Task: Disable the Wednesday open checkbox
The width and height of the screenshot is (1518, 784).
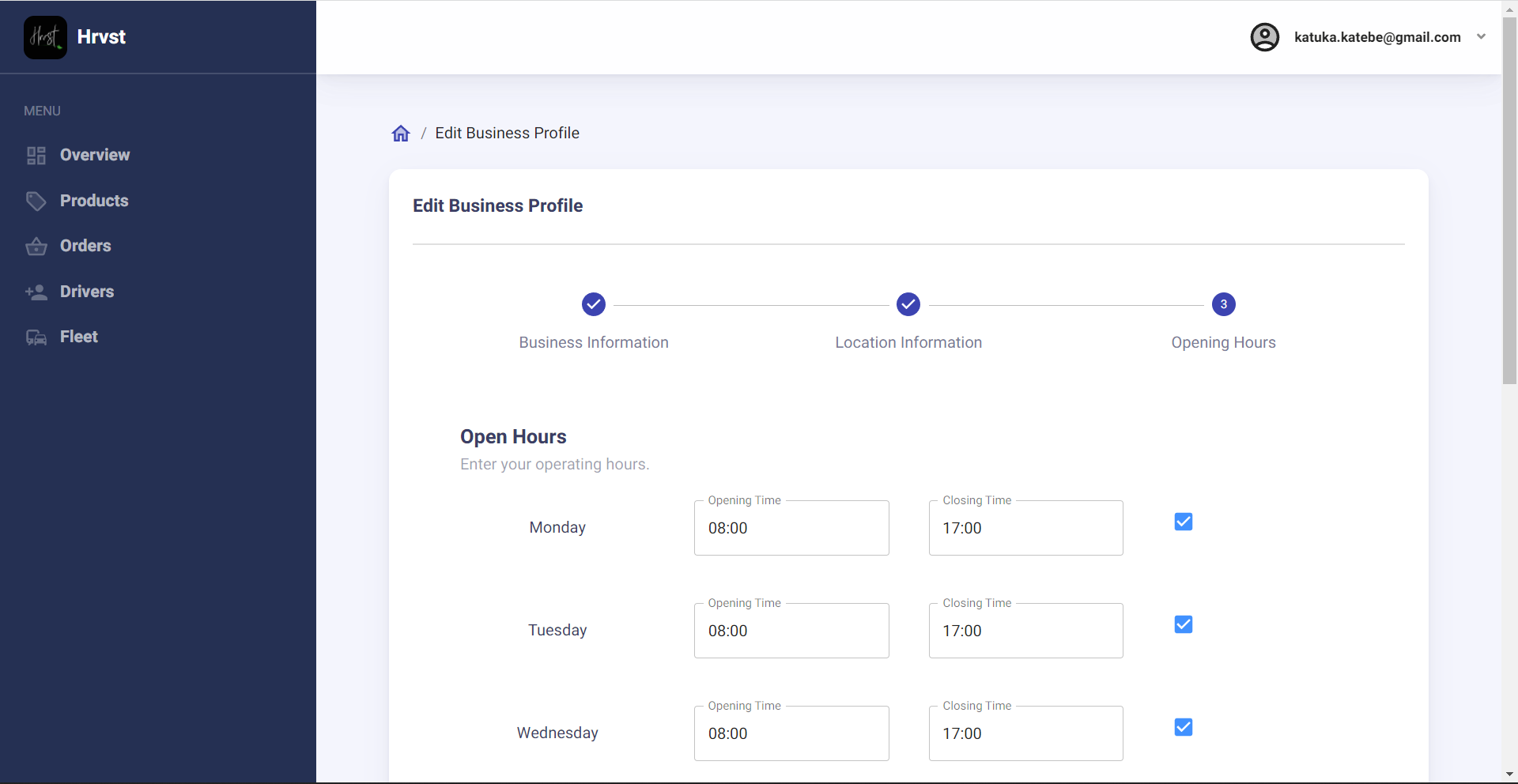Action: click(x=1183, y=727)
